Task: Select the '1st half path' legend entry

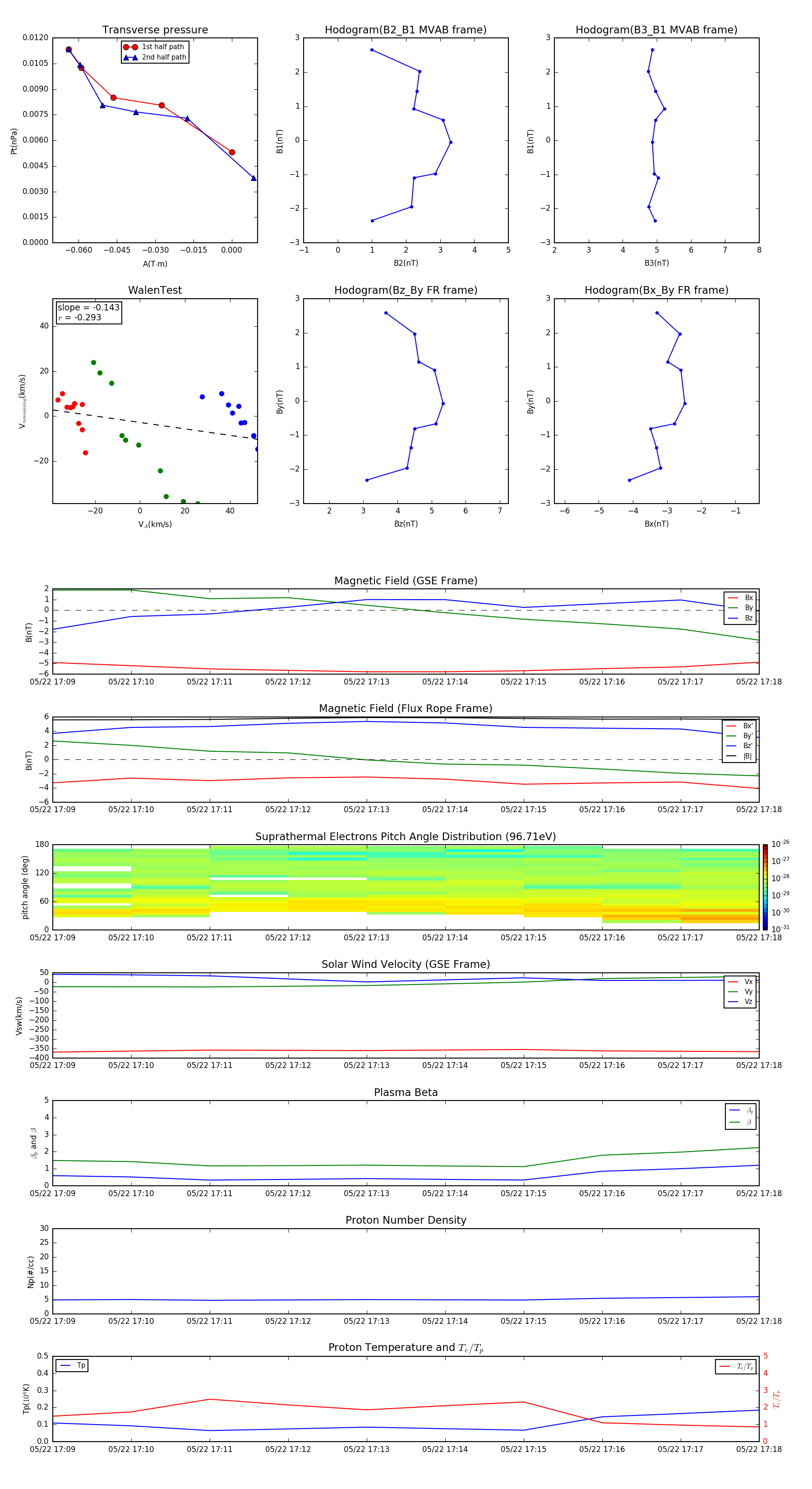Action: pos(154,47)
